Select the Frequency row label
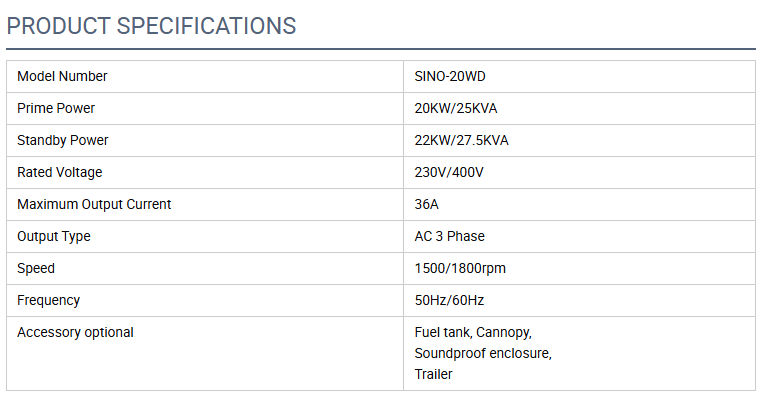This screenshot has height=409, width=767. pyautogui.click(x=48, y=300)
